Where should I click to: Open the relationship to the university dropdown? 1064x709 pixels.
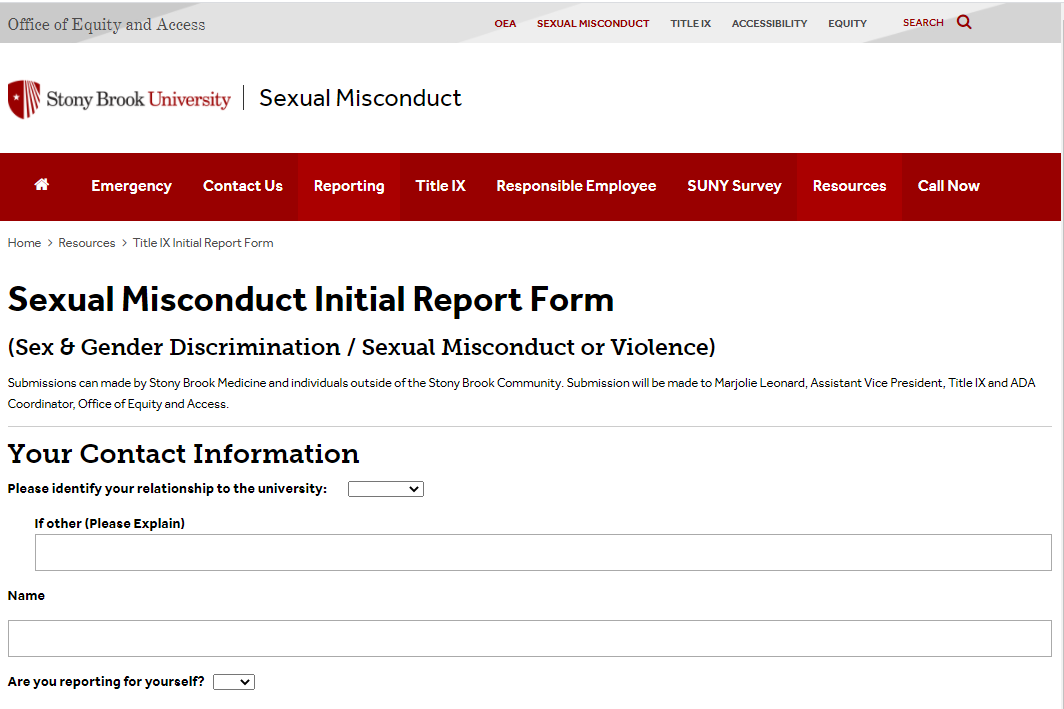pos(385,489)
